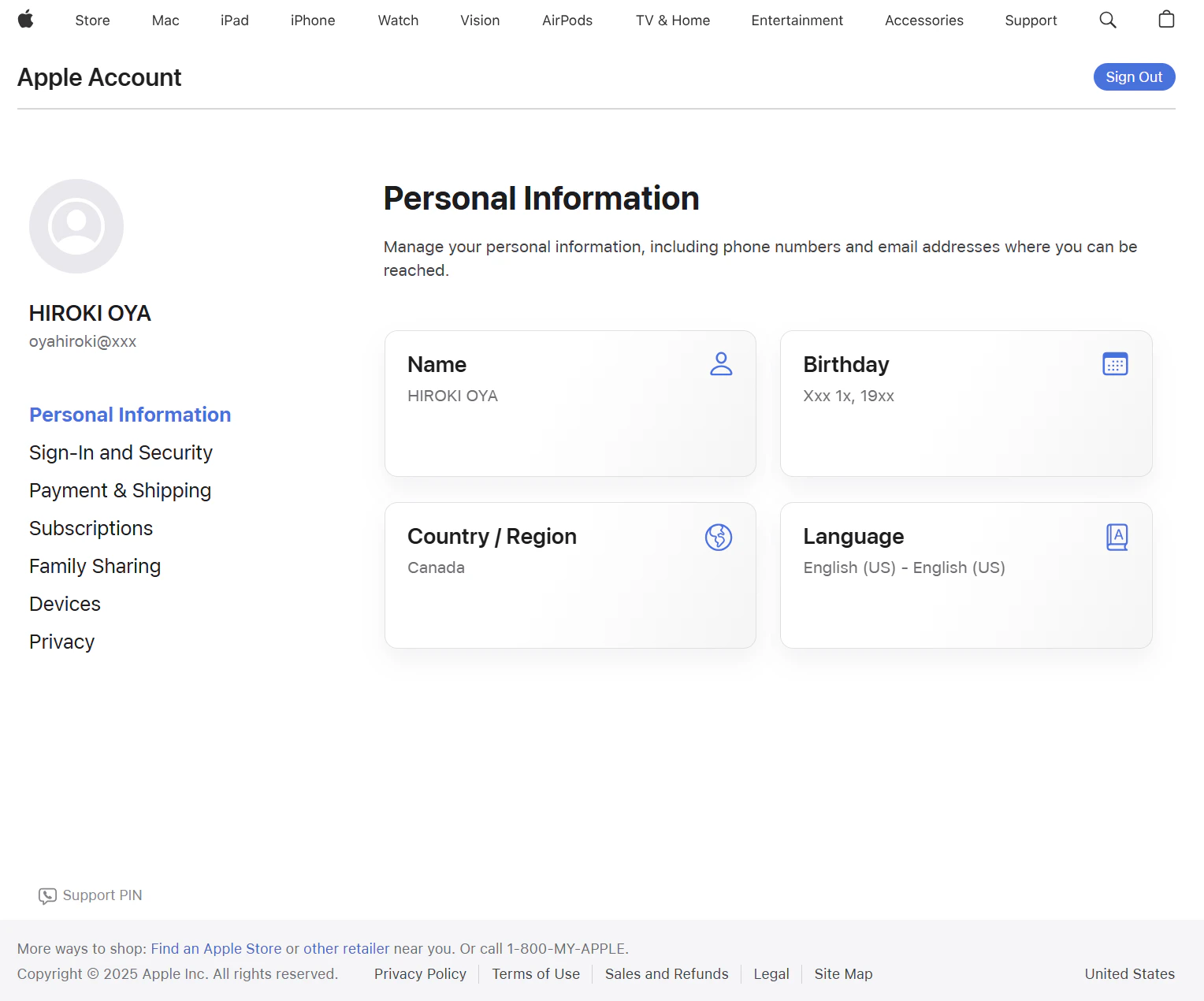Open the Support PIN link
The image size is (1204, 1001).
tap(102, 895)
